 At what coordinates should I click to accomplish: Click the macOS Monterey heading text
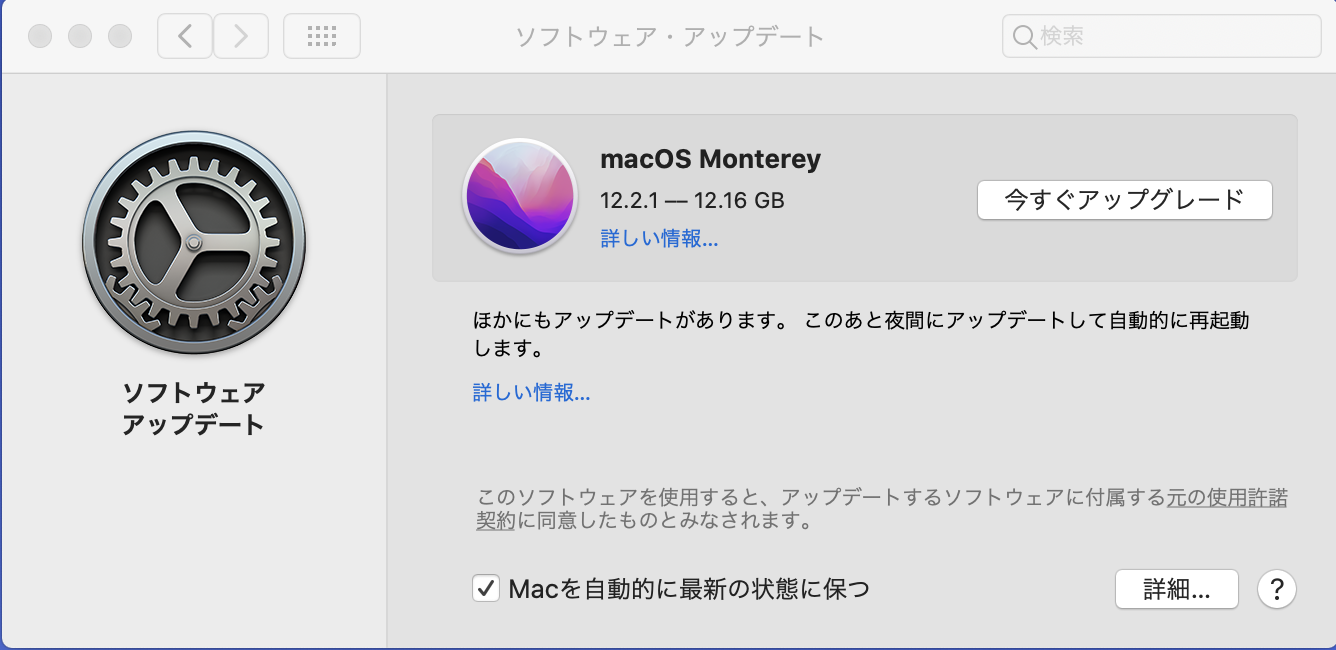click(x=710, y=159)
